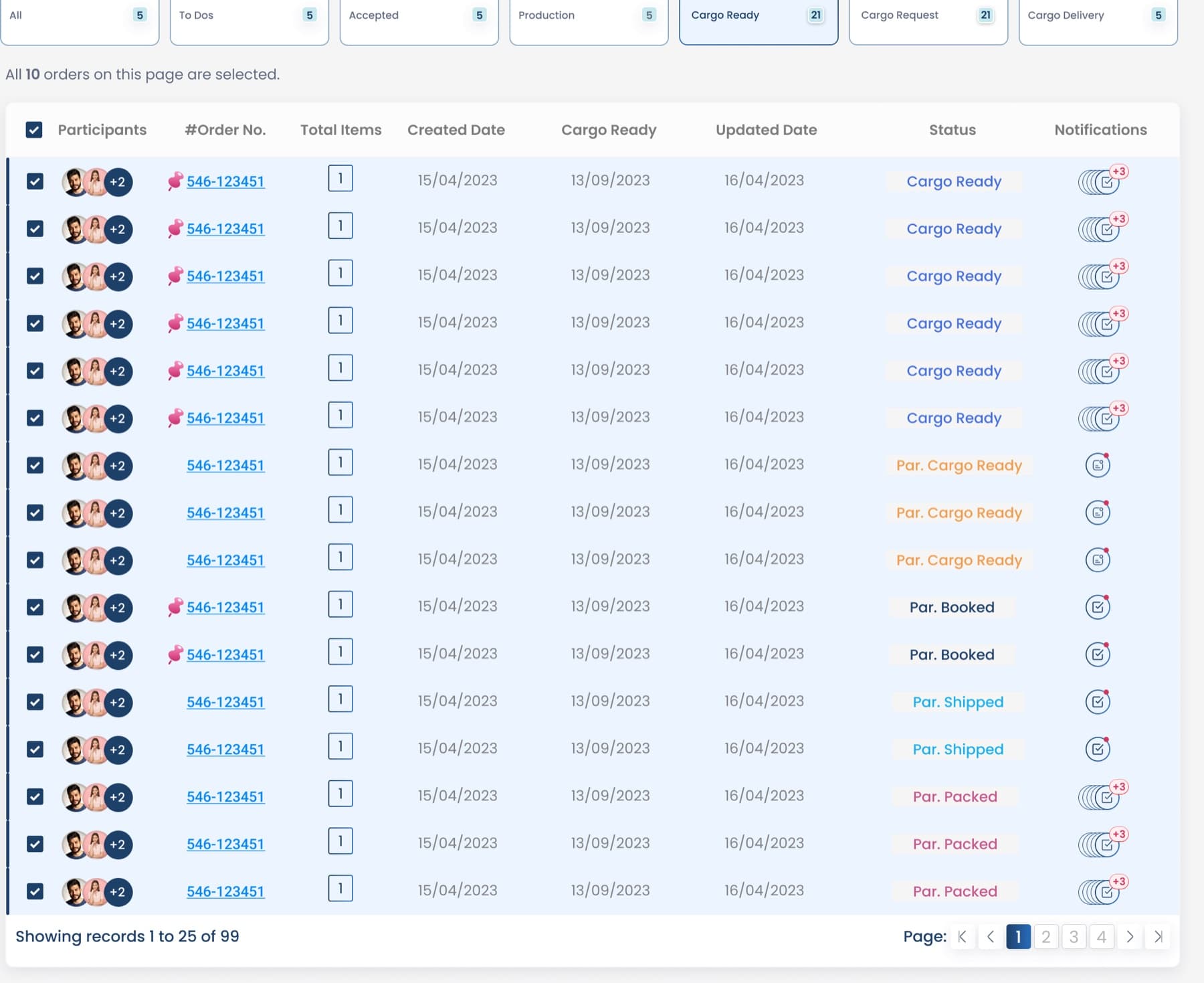Open notification icon in second Par. Cargo Ready row
The image size is (1204, 983).
(x=1098, y=512)
